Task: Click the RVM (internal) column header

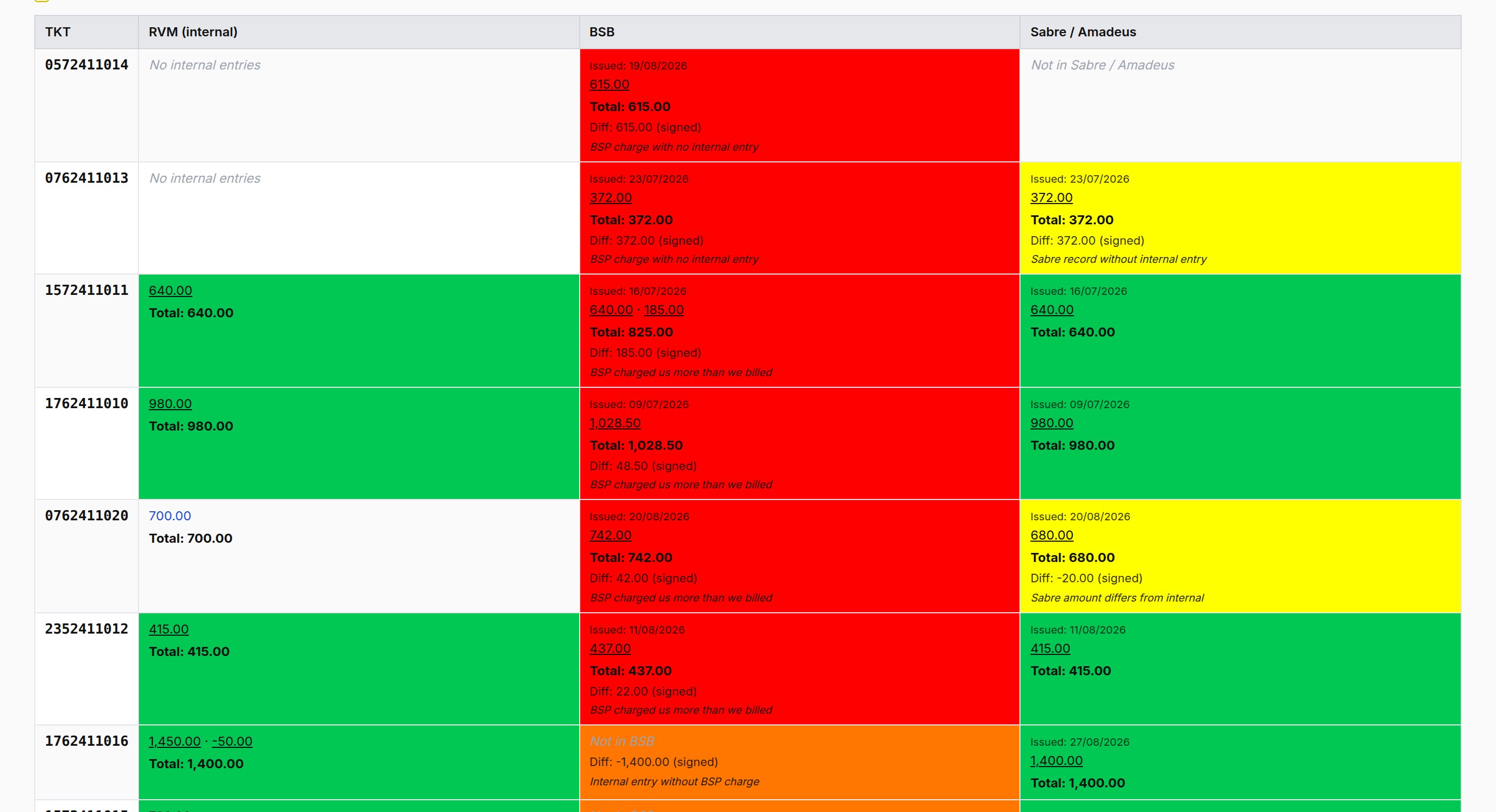Action: pos(359,32)
